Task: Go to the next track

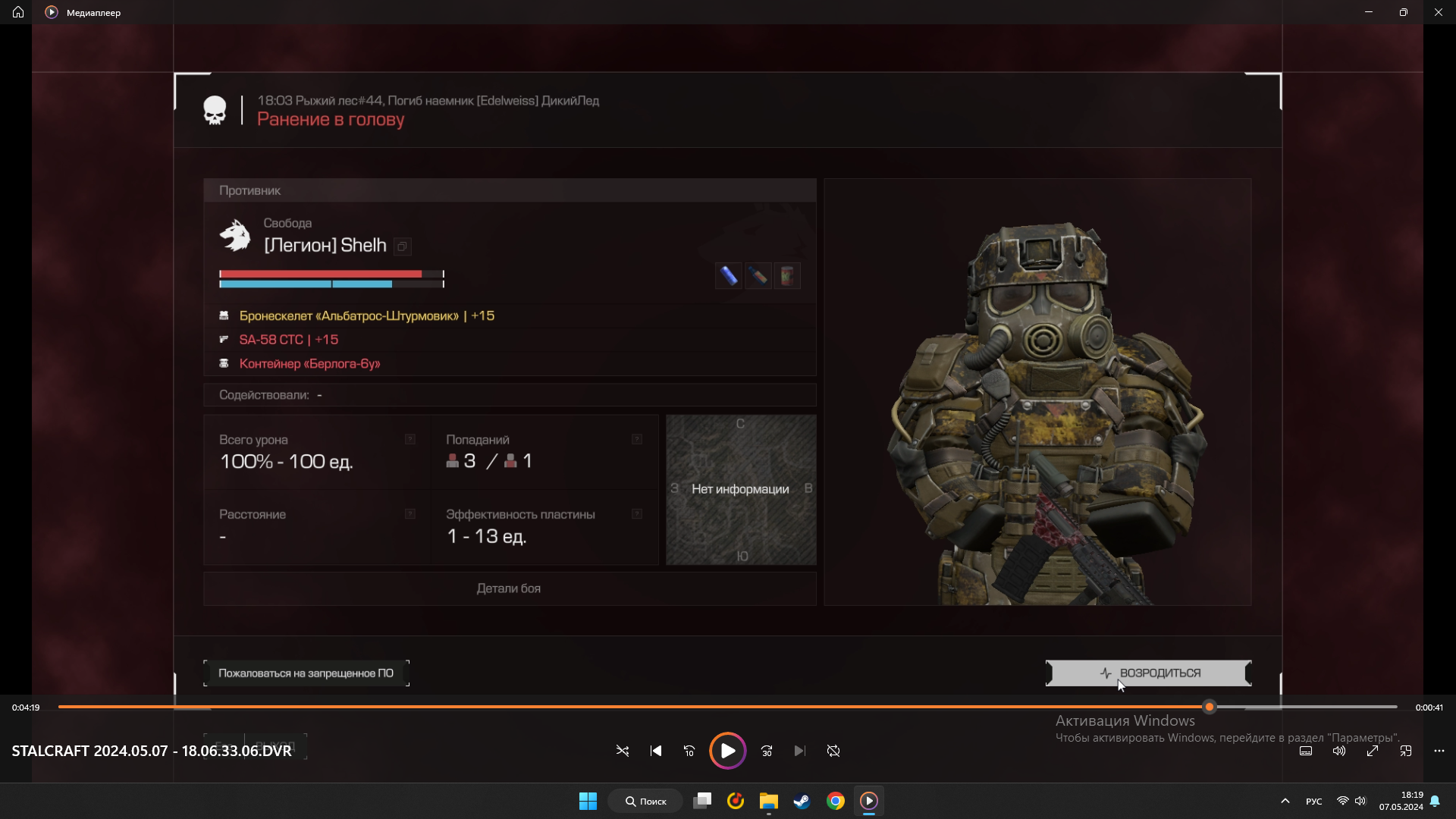Action: click(x=800, y=751)
